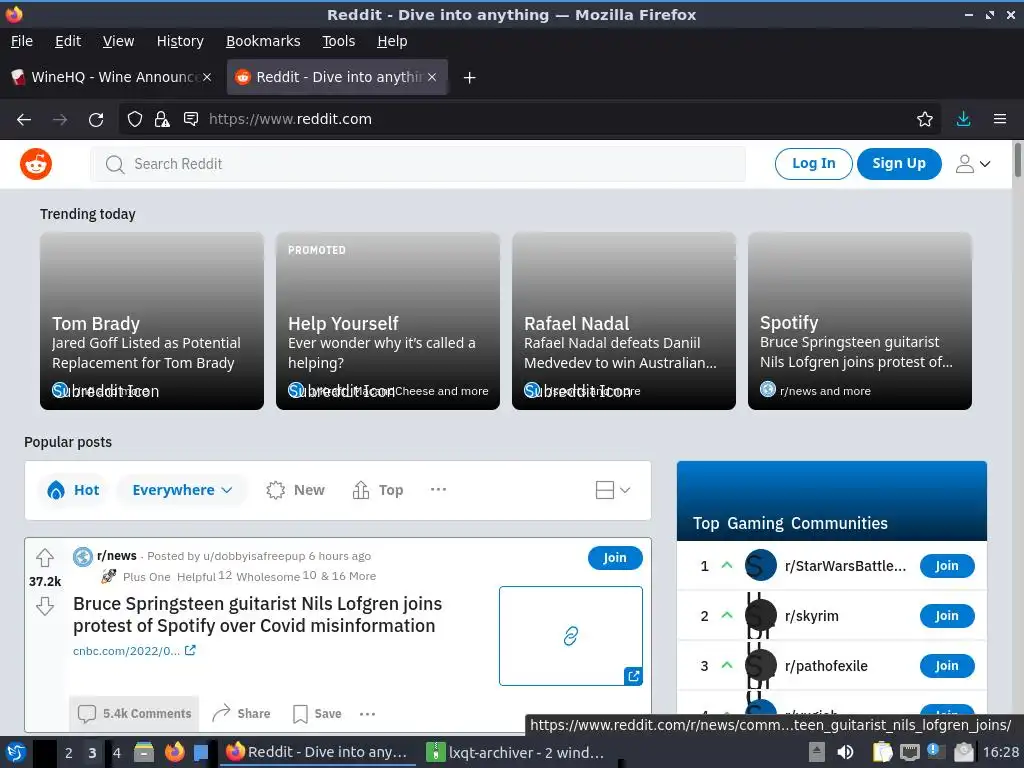Go back with the browser back arrow

click(24, 120)
